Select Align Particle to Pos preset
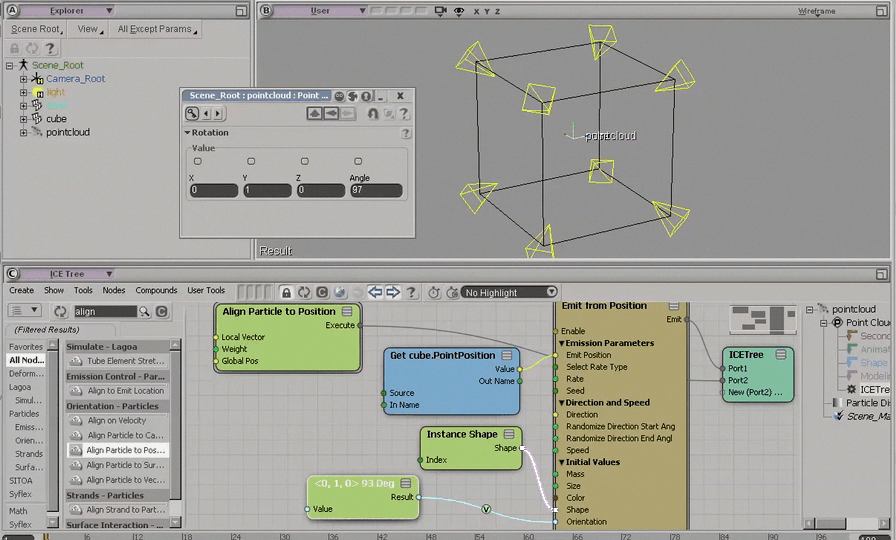 pos(118,450)
